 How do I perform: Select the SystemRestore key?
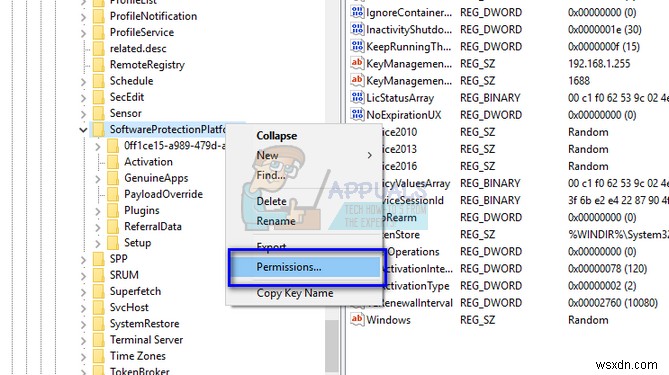pyautogui.click(x=144, y=324)
